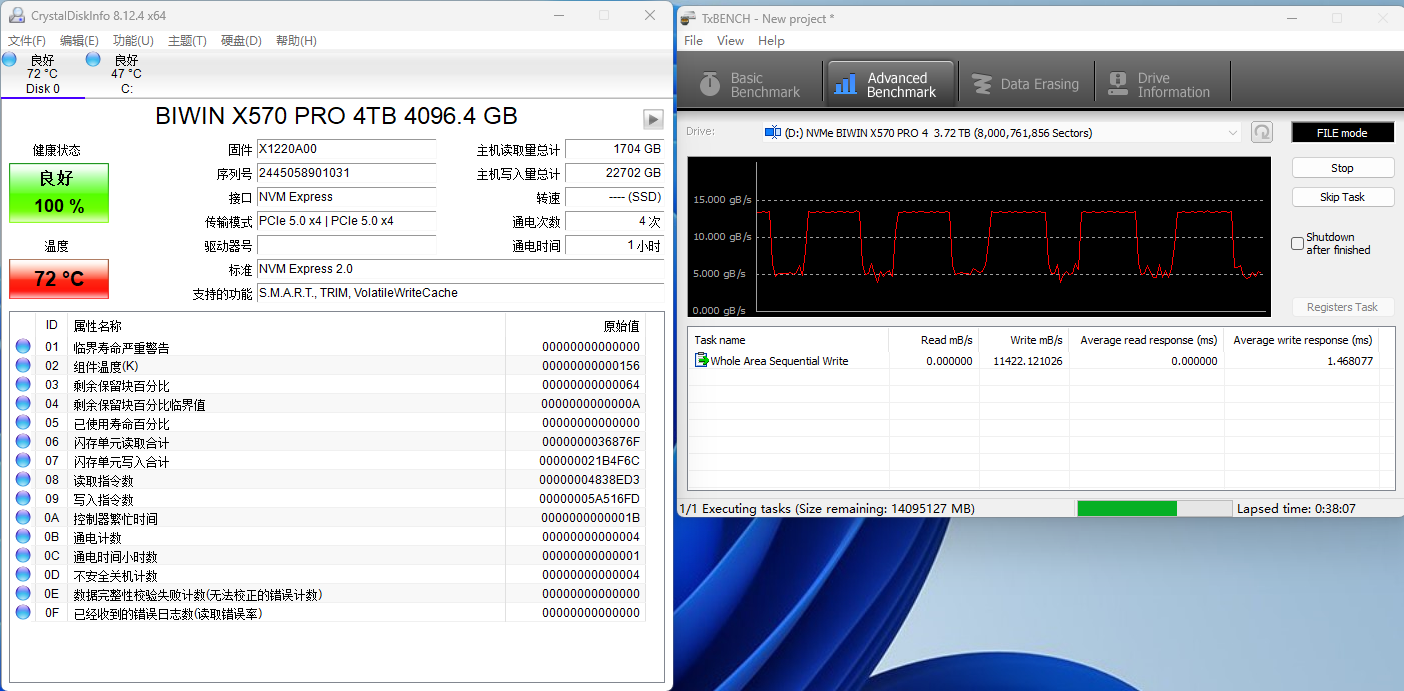Select the C: drive status orb
Viewport: 1404px width, 691px height.
tap(93, 60)
